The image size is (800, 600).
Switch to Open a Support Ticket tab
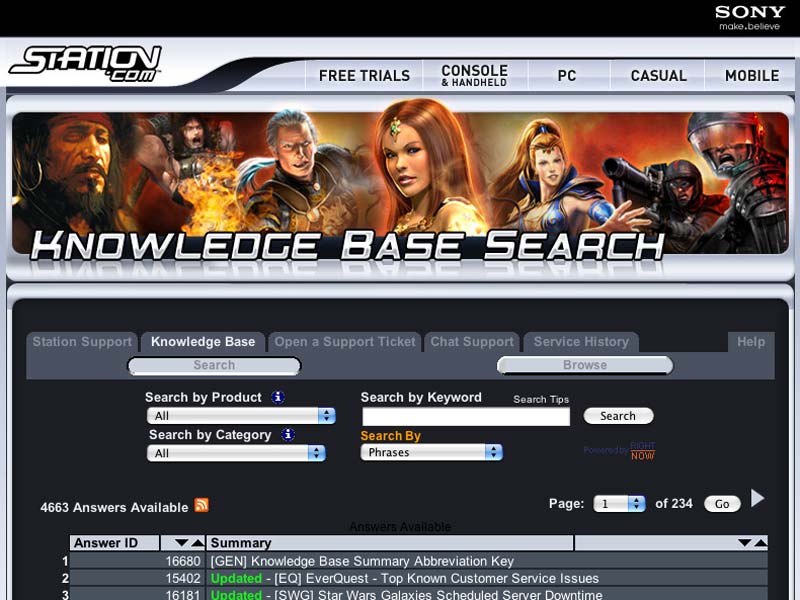[345, 342]
